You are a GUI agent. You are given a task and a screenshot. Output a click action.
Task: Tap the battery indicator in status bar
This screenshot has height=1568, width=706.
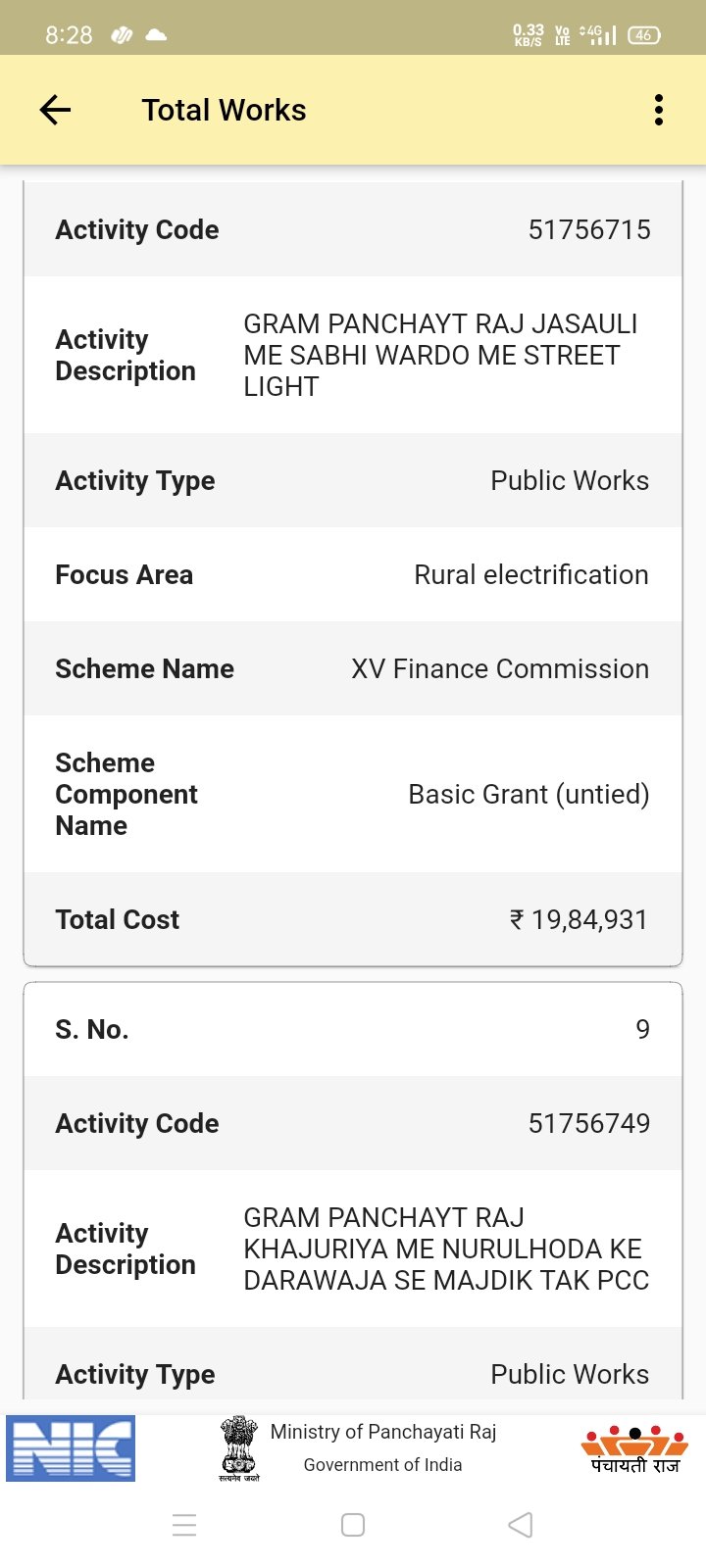pos(643,35)
